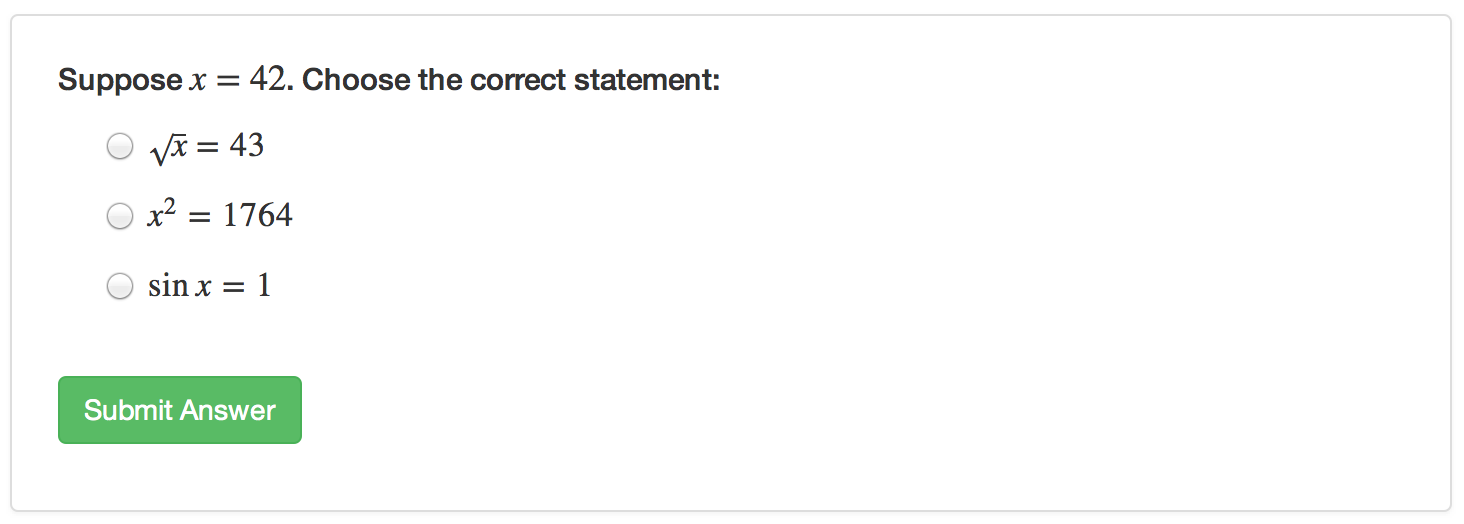Click the sin x = 1 answer label

pos(209,287)
